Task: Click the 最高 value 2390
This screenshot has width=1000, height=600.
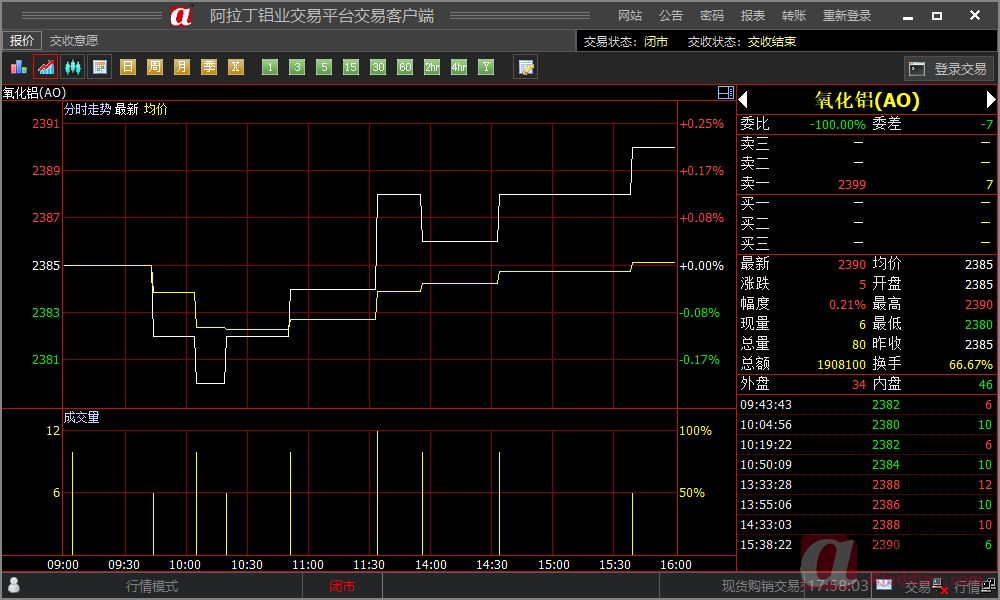Action: click(x=979, y=304)
